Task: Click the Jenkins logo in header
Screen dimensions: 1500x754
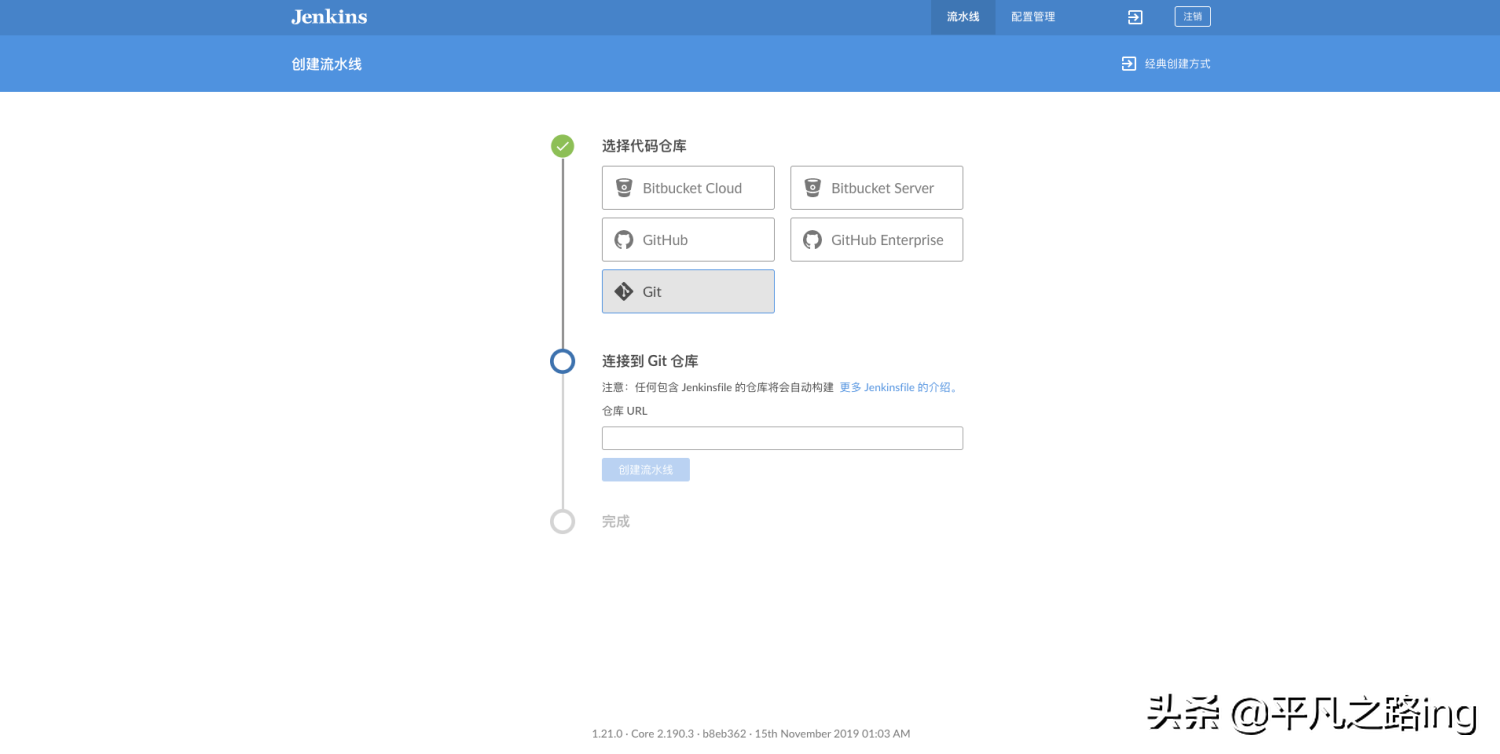Action: [x=329, y=17]
